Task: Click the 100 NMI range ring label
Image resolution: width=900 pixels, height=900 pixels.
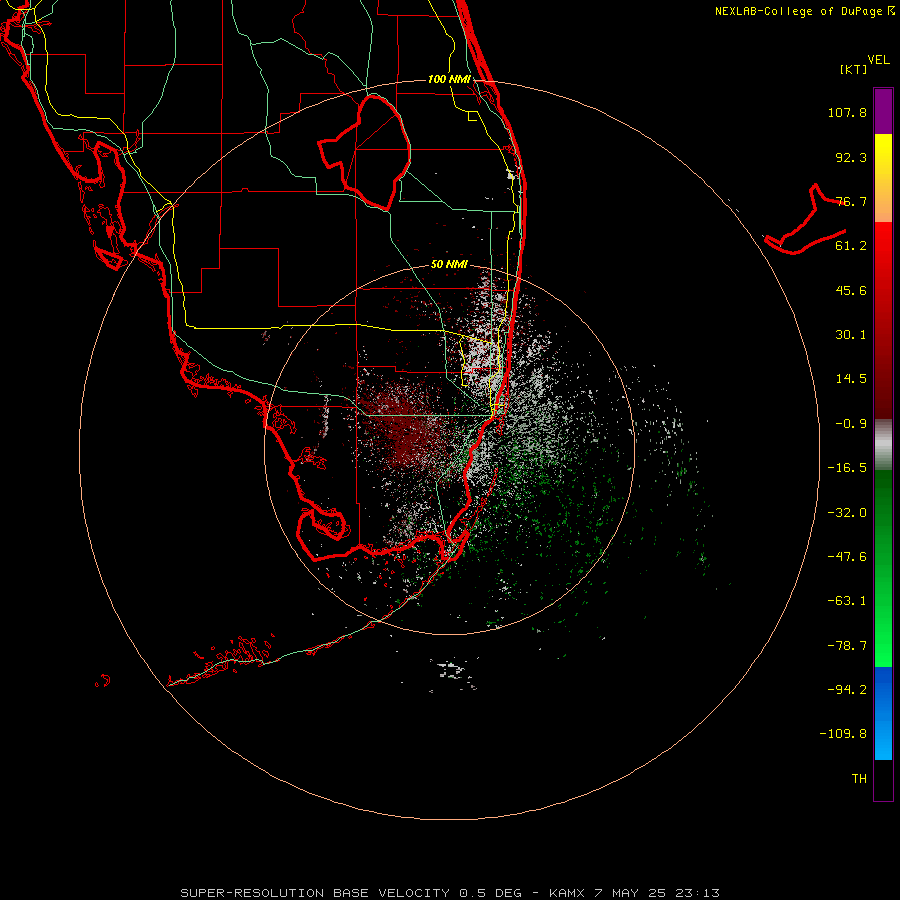Action: click(449, 79)
